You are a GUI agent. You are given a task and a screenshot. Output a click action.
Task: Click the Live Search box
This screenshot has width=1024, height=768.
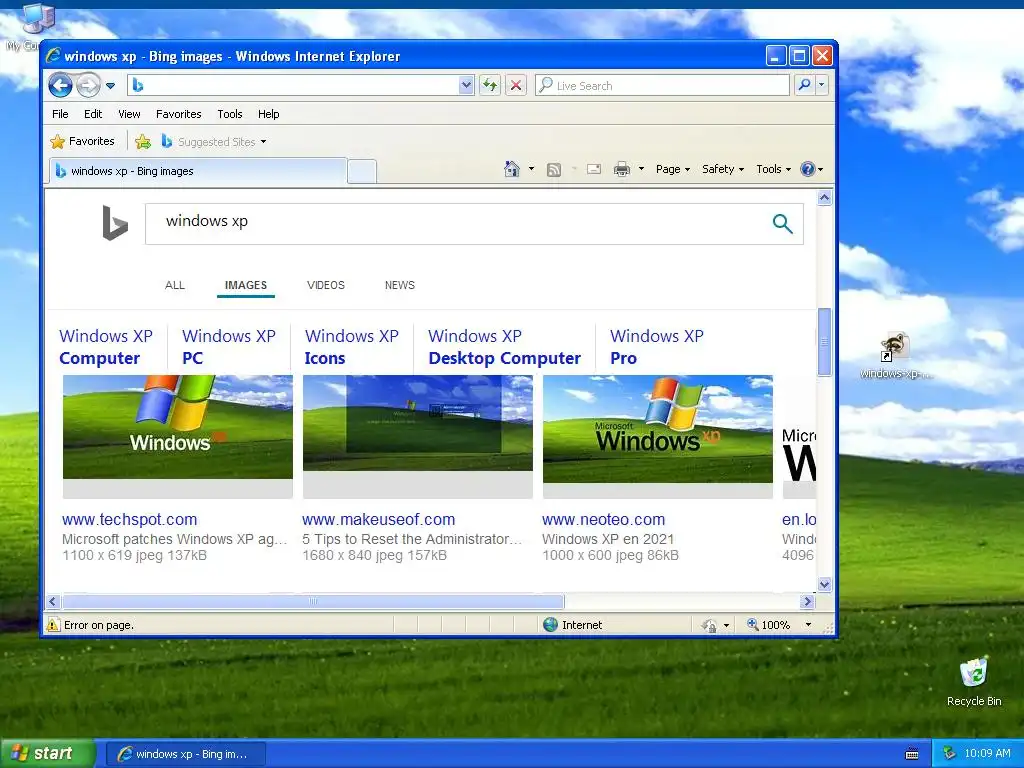click(x=662, y=85)
